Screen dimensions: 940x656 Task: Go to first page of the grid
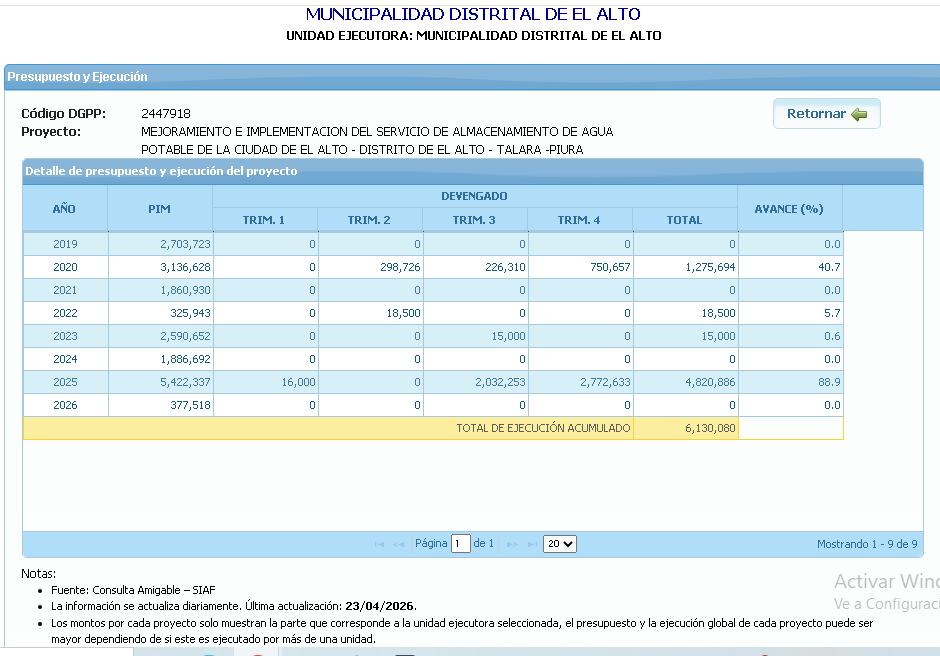click(x=379, y=544)
